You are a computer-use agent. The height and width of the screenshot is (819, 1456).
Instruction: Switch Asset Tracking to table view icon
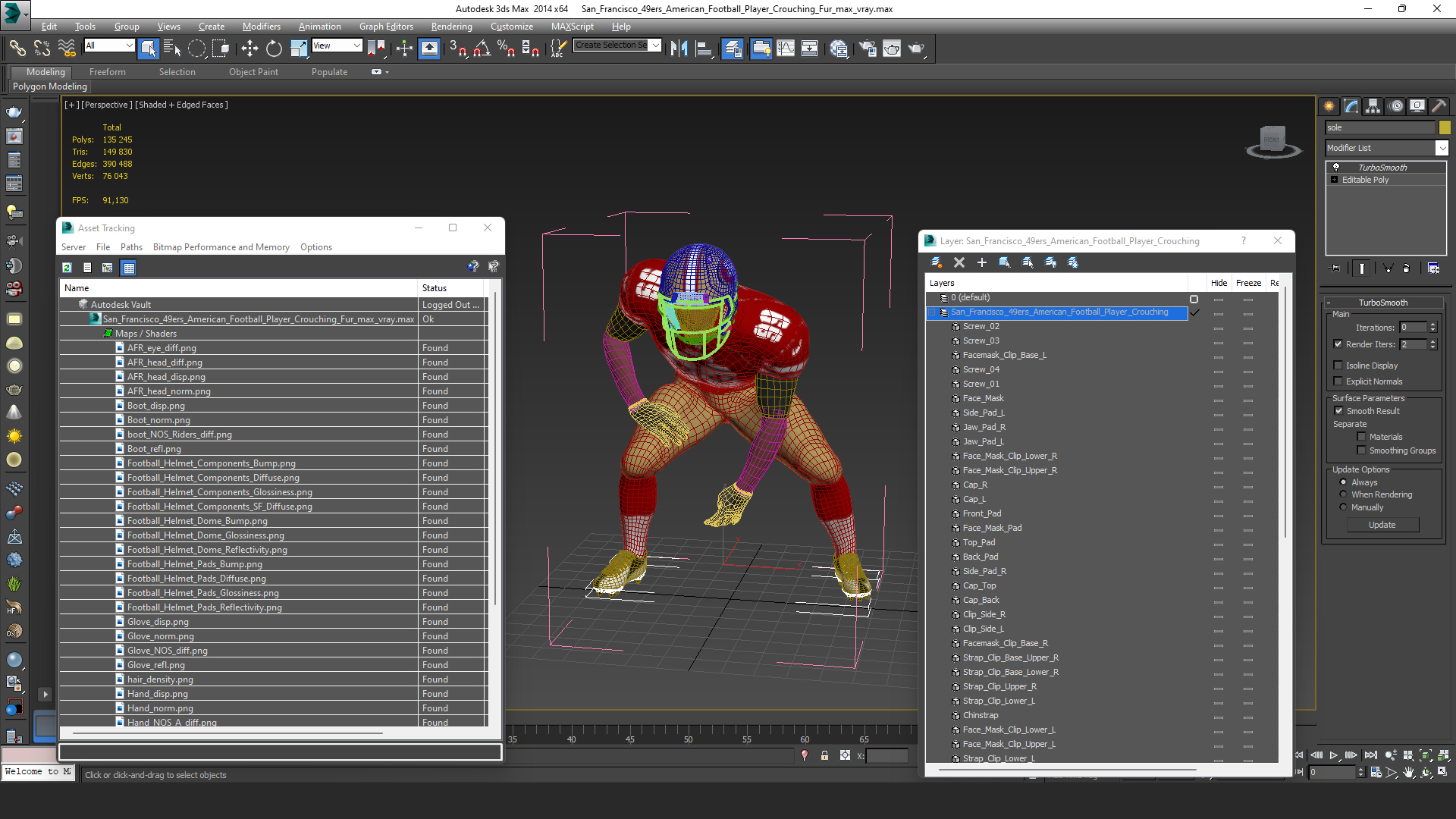129,268
